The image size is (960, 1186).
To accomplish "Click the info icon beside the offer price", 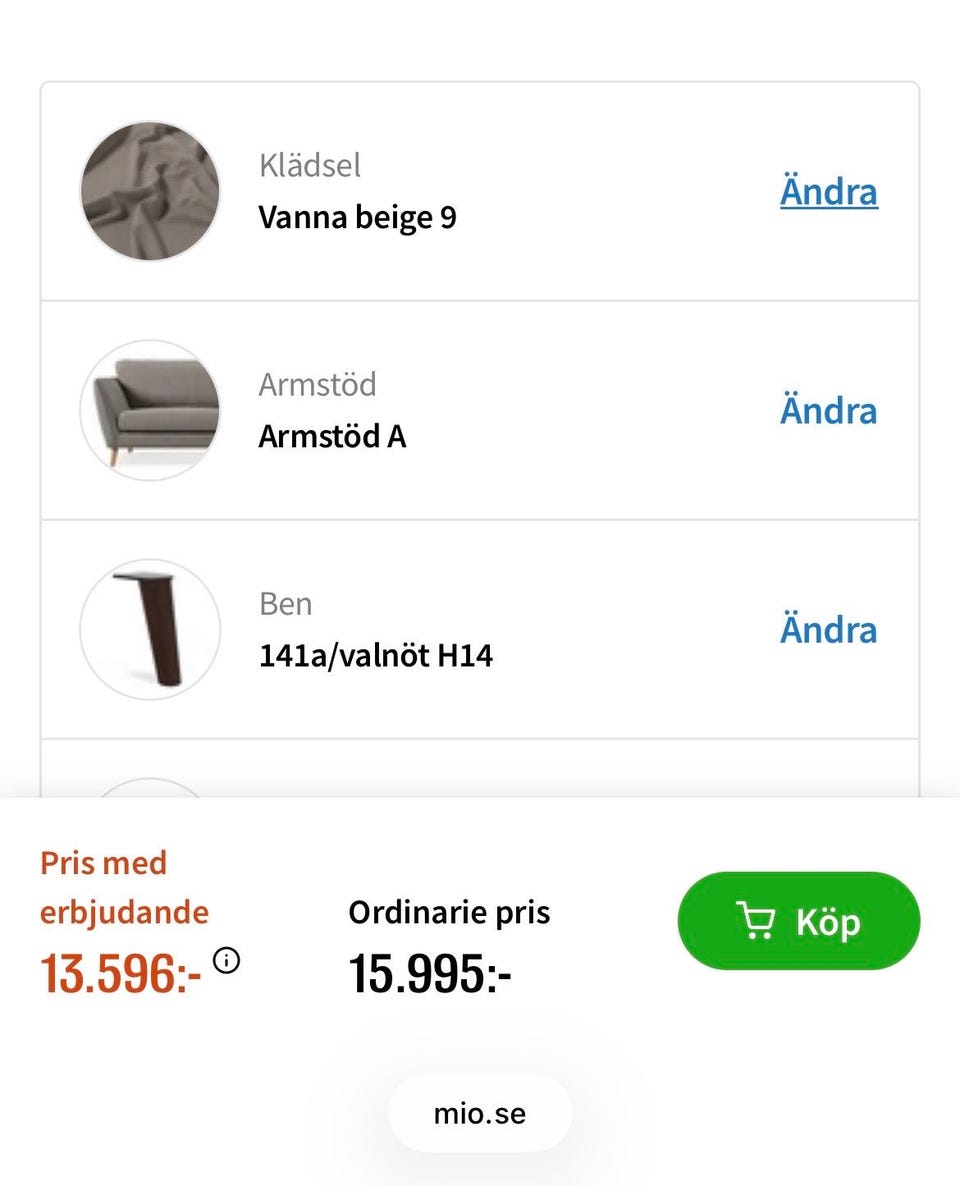I will point(227,961).
